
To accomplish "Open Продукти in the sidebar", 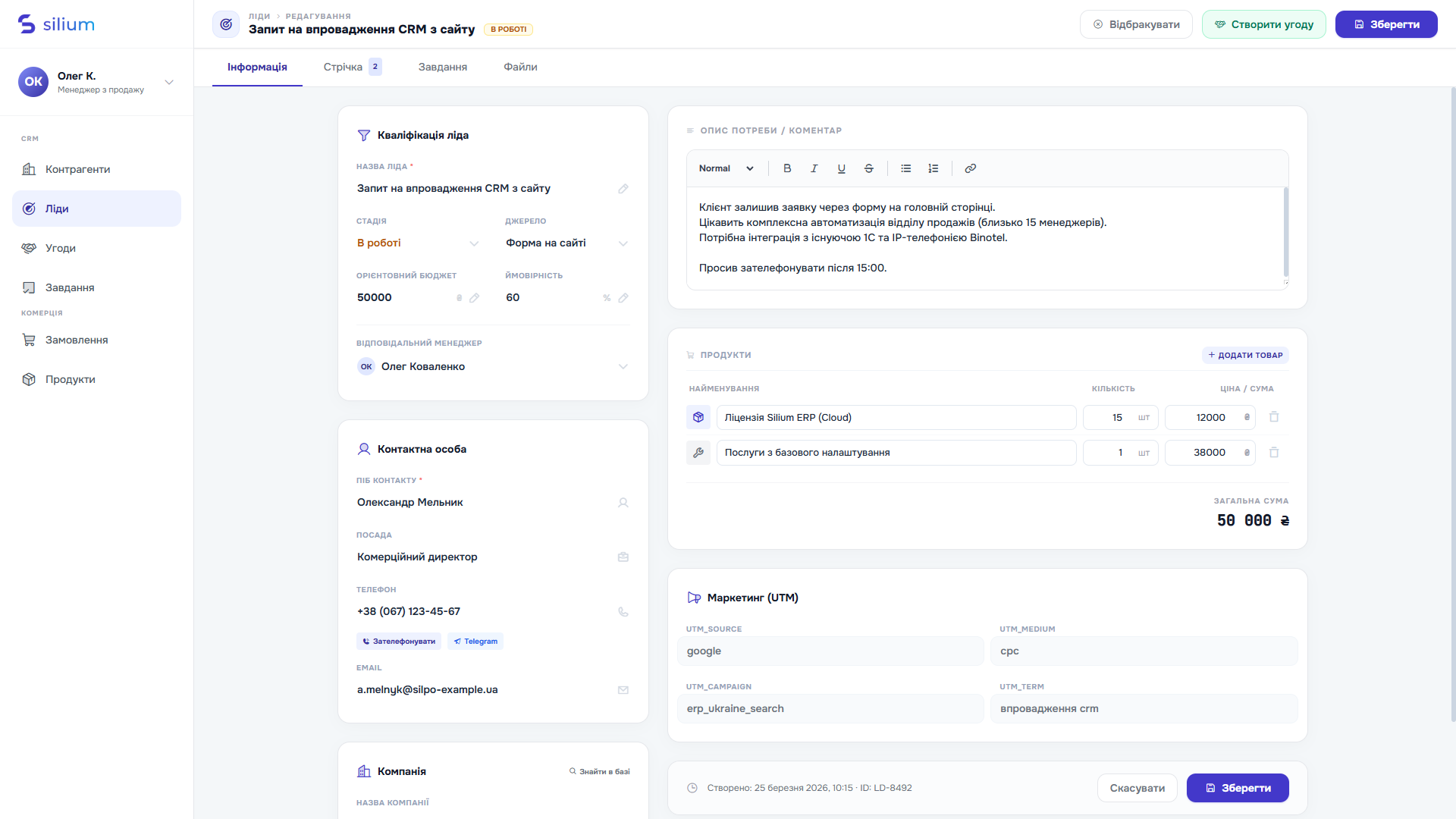I will tap(96, 379).
